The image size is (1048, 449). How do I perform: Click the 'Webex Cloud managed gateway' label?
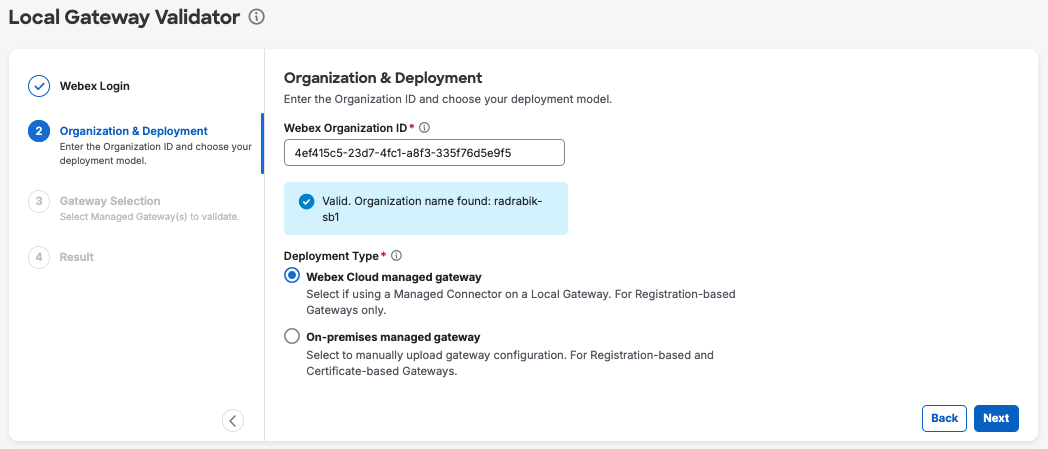pyautogui.click(x=394, y=277)
